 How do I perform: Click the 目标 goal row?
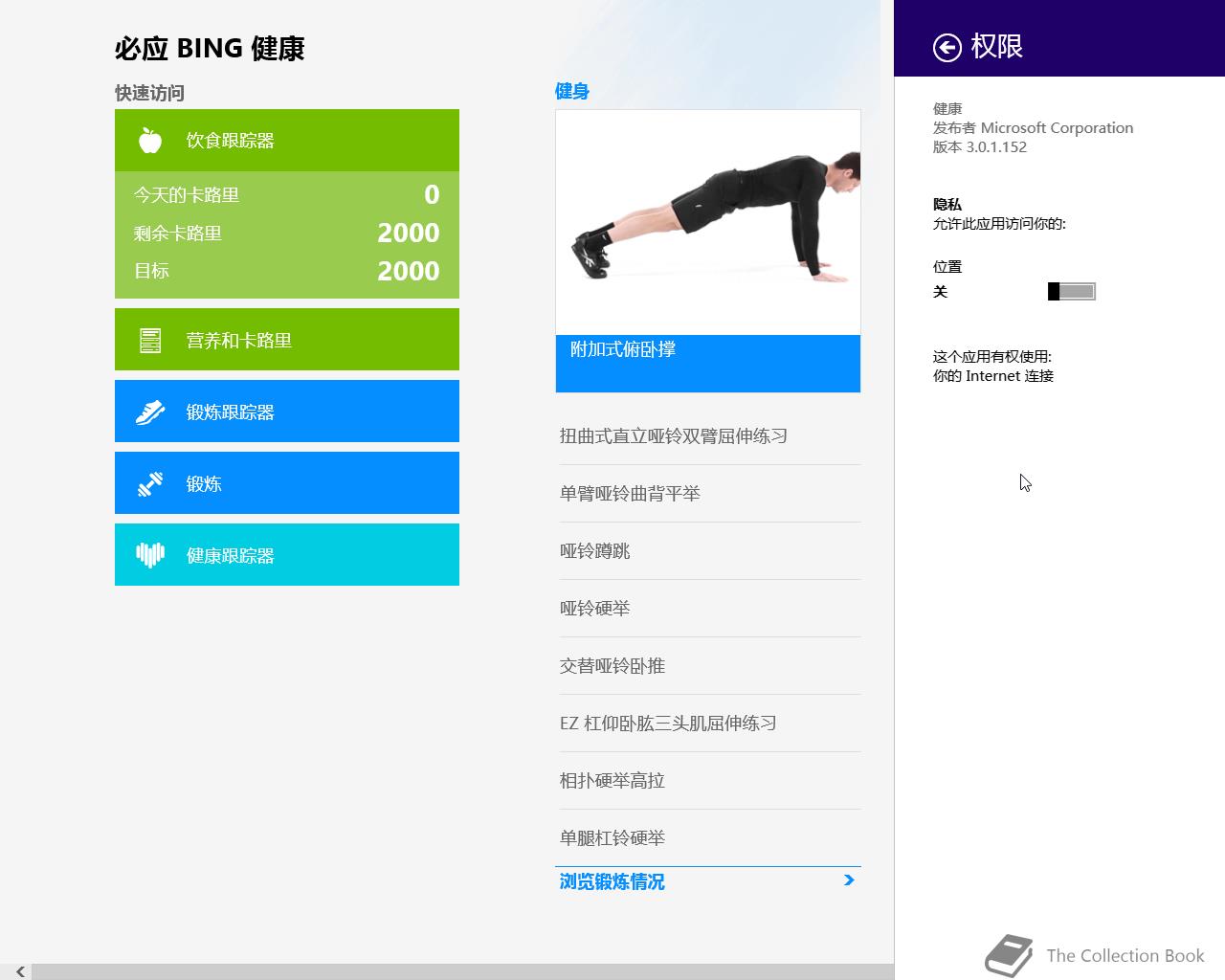click(287, 271)
